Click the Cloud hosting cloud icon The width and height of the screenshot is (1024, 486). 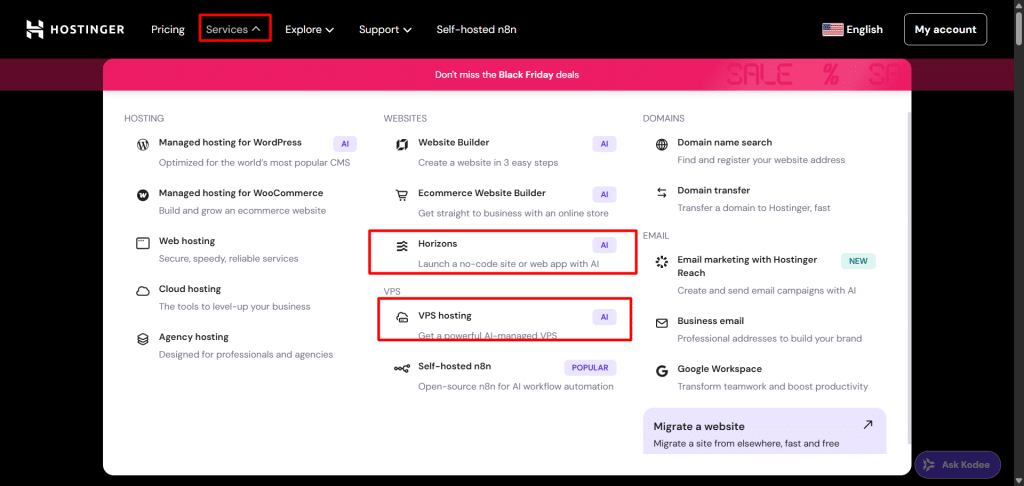pyautogui.click(x=142, y=291)
